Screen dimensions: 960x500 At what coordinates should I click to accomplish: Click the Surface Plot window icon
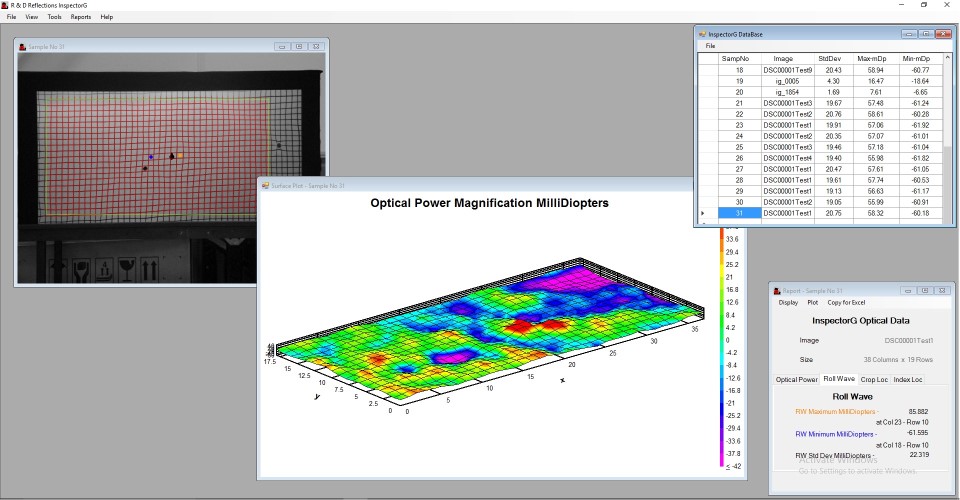click(x=265, y=186)
